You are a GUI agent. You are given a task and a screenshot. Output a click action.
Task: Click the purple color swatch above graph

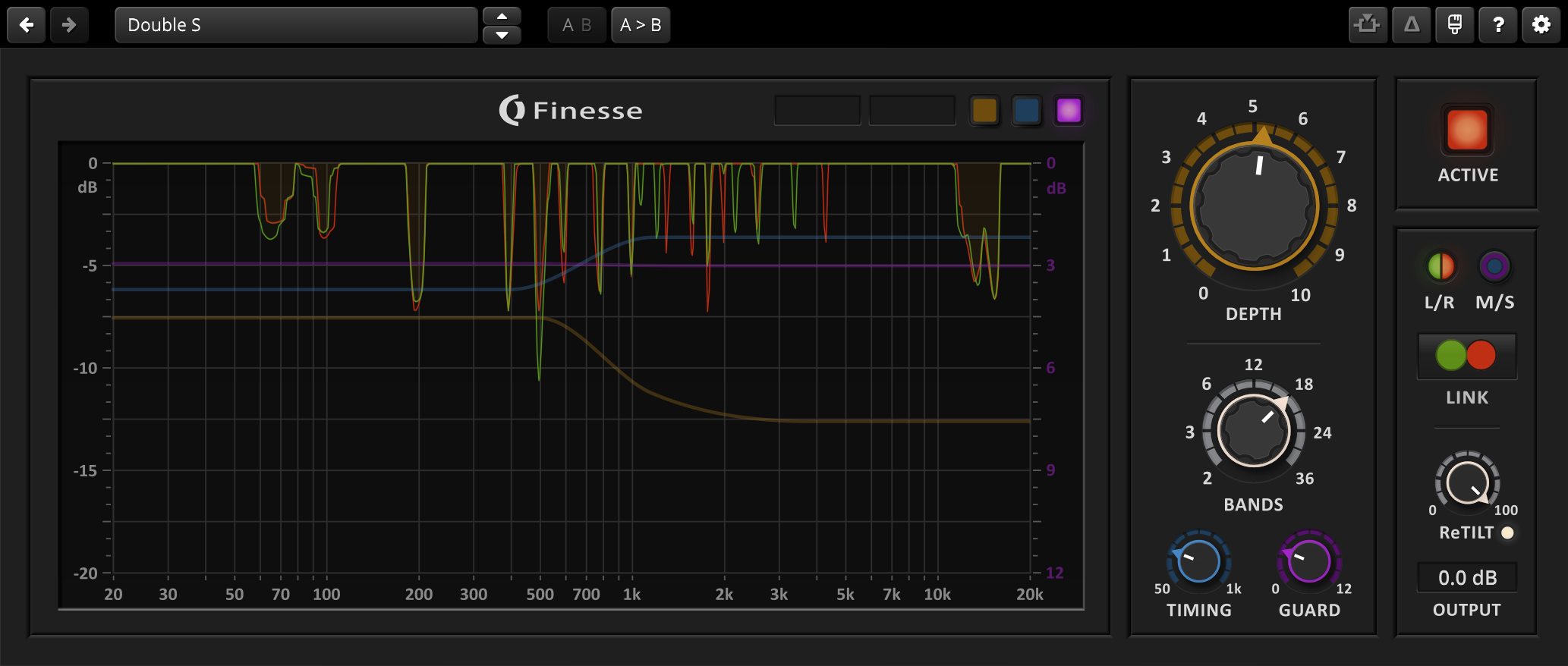click(1069, 111)
